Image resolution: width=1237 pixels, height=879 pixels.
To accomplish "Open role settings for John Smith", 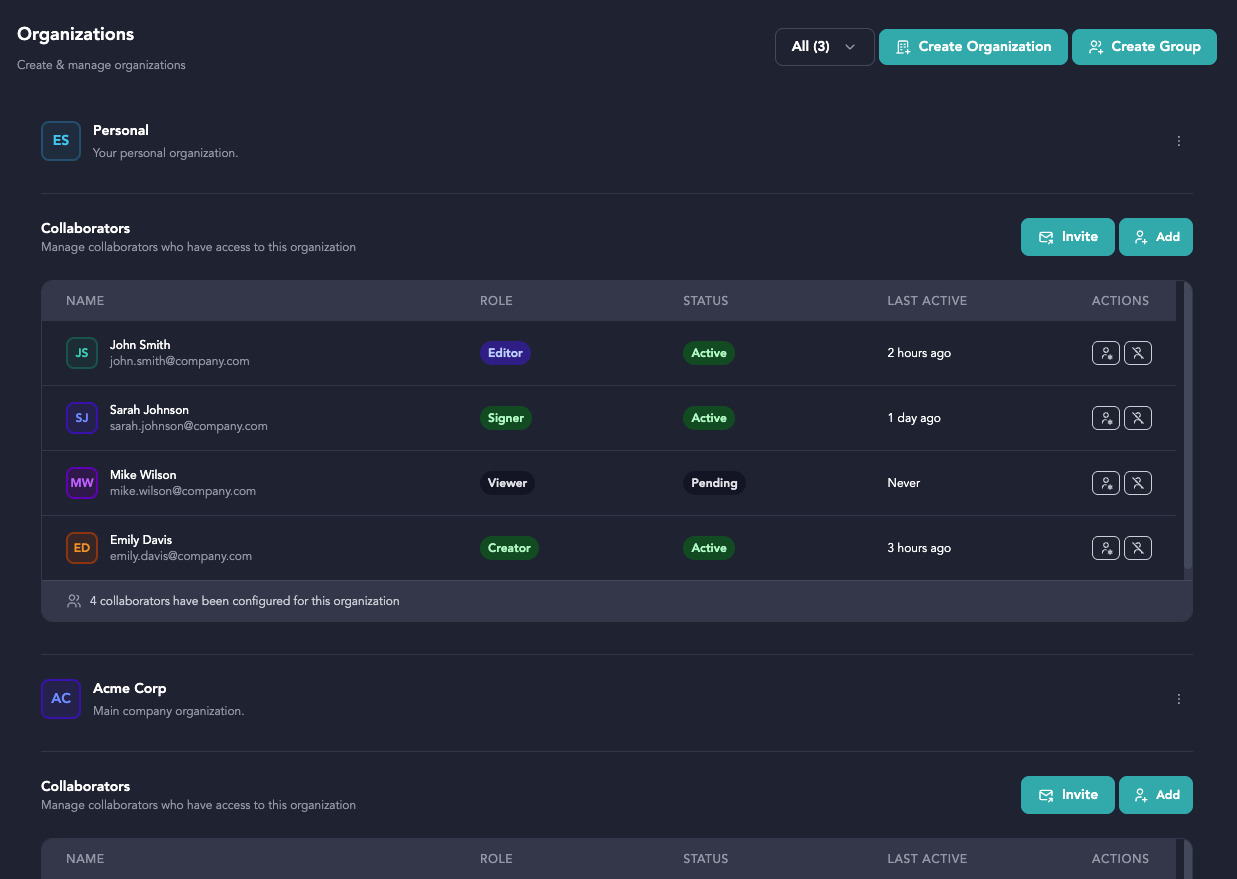I will tap(1106, 353).
